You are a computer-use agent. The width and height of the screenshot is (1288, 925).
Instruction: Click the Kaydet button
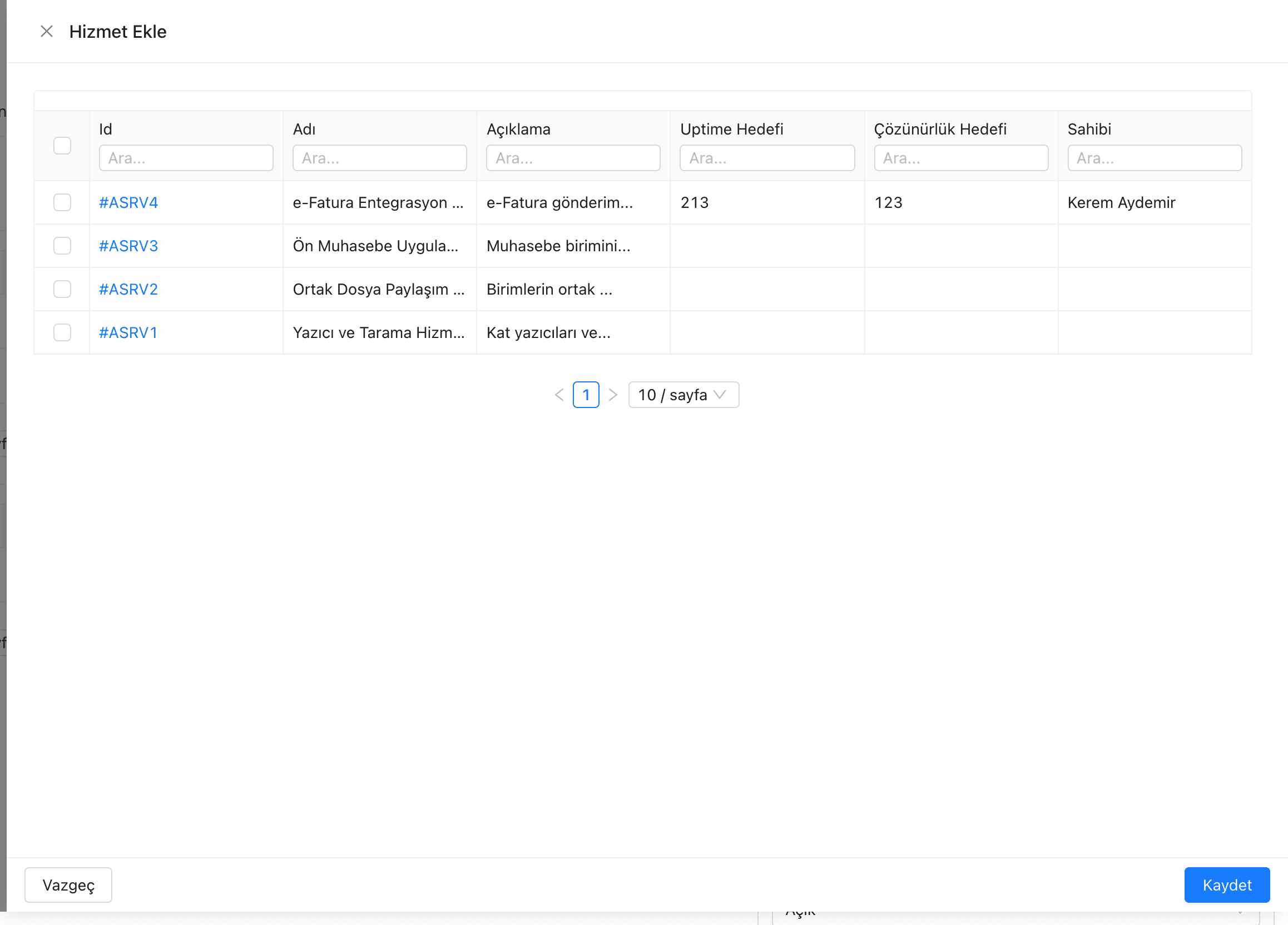point(1227,885)
